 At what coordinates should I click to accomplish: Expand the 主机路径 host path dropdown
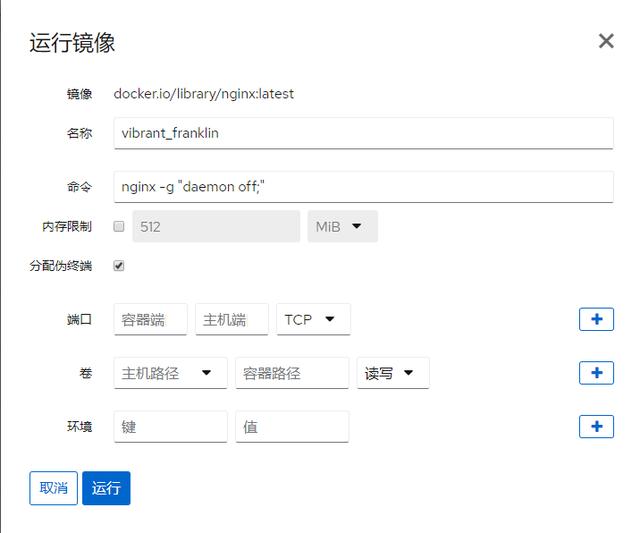(x=171, y=373)
